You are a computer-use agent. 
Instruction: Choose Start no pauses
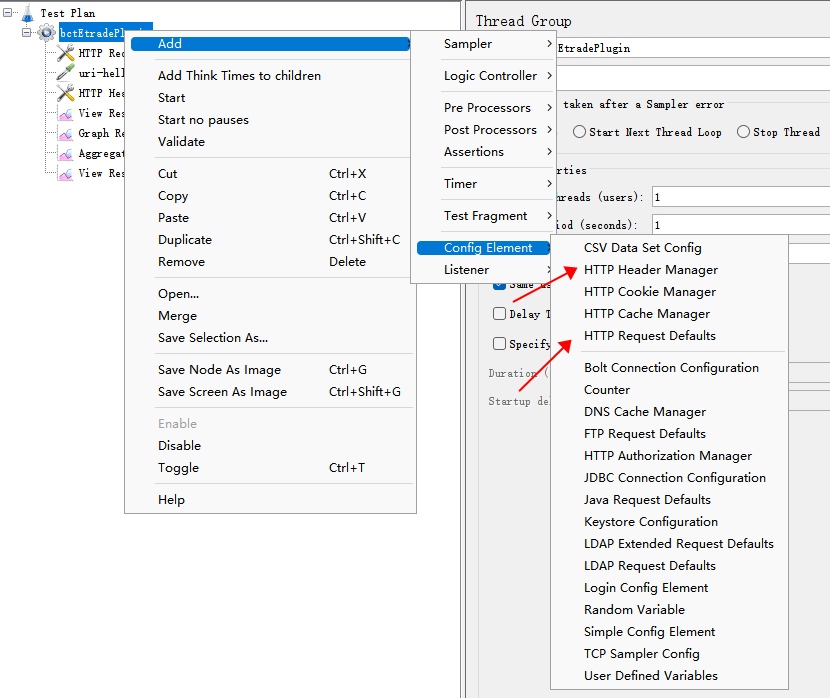203,120
